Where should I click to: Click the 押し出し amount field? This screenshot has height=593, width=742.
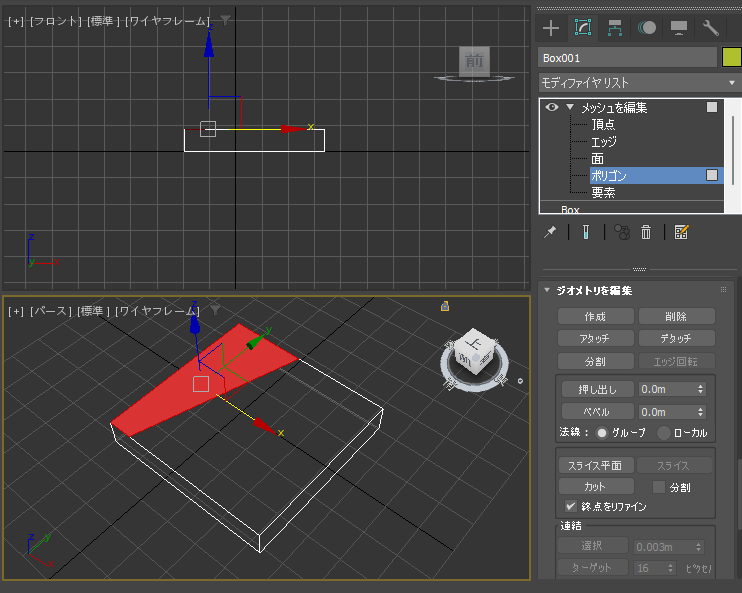[666, 389]
